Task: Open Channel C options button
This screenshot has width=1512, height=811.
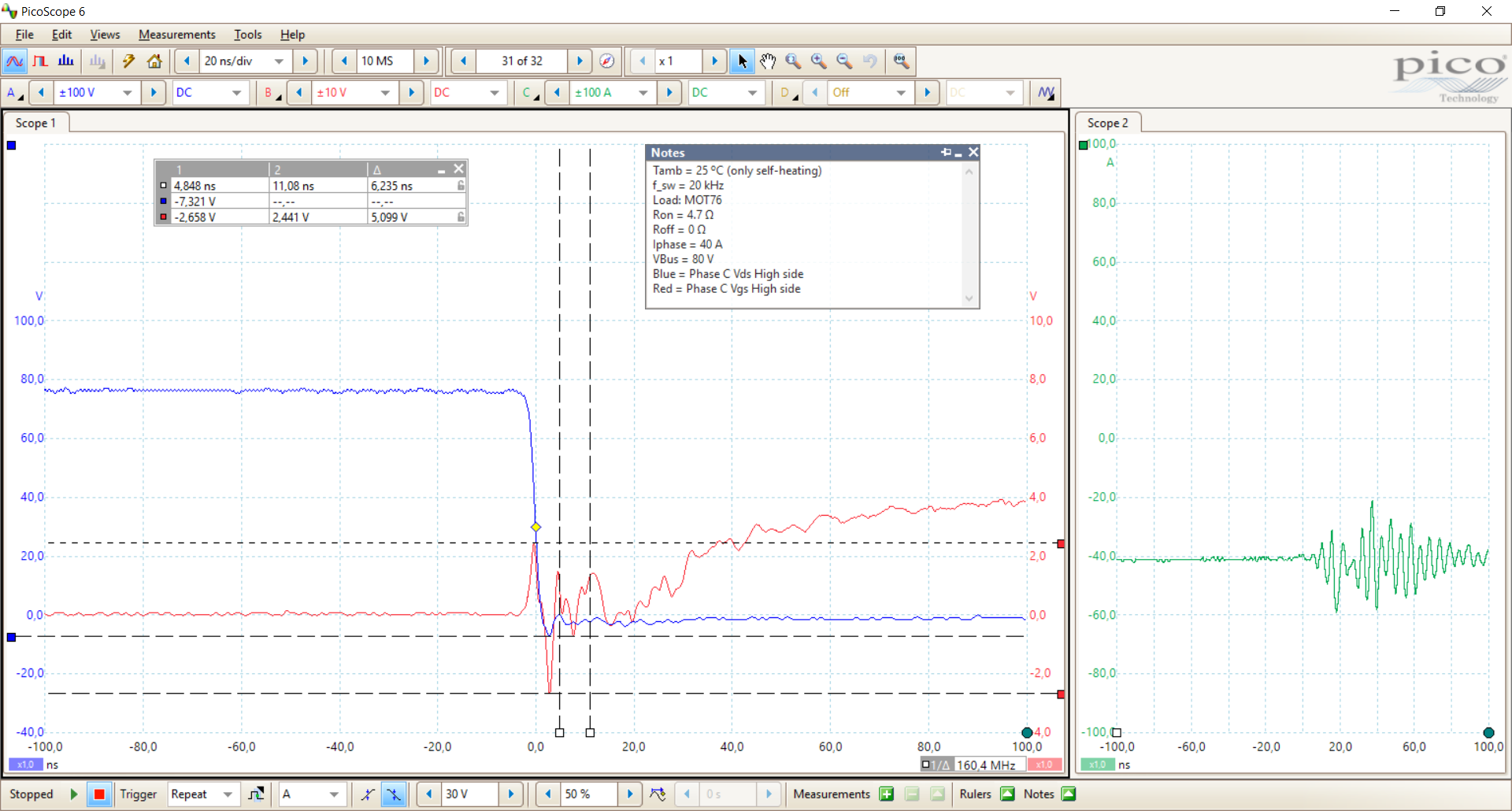Action: pyautogui.click(x=530, y=93)
